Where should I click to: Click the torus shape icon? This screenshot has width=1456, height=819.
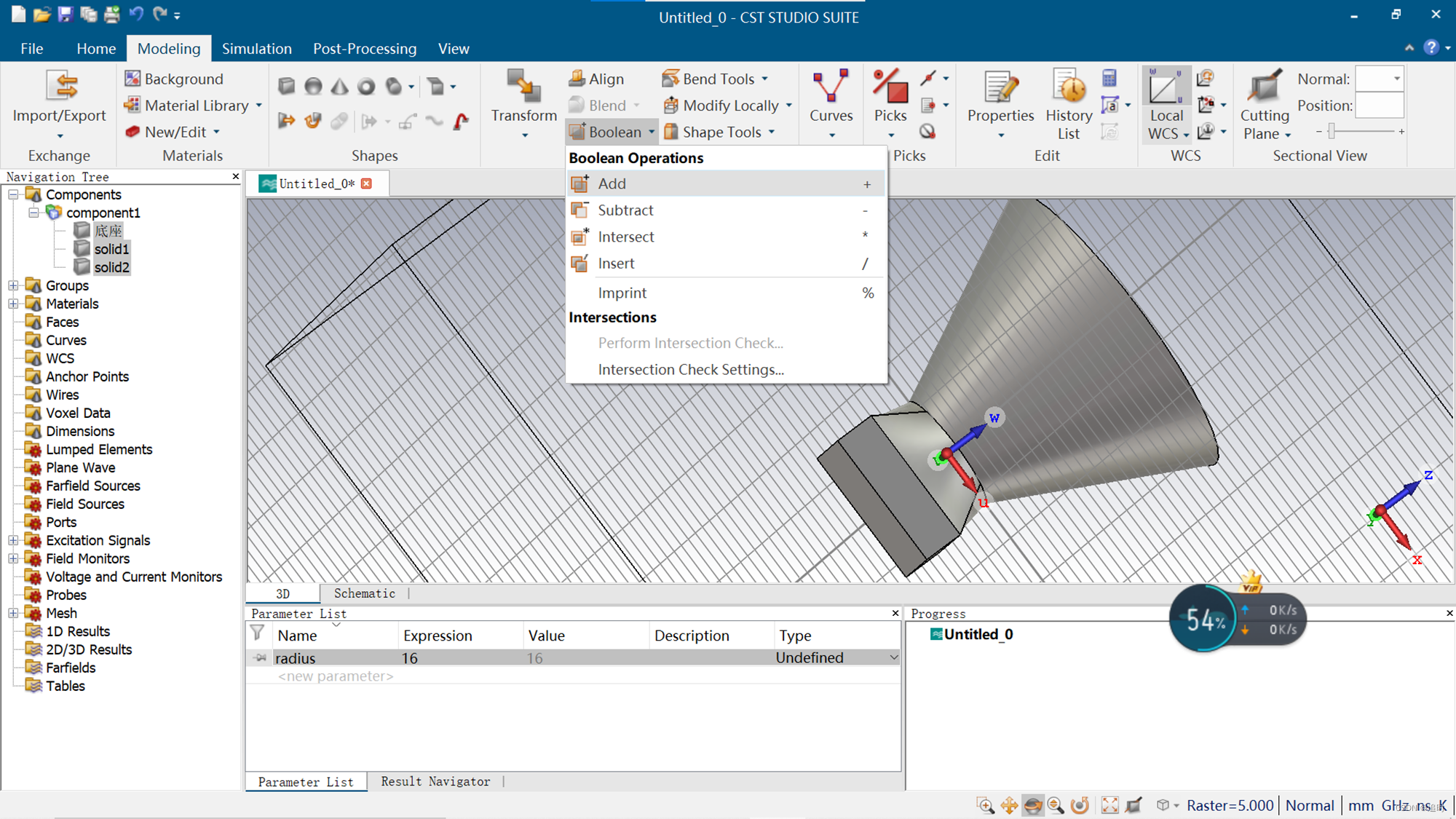click(366, 87)
